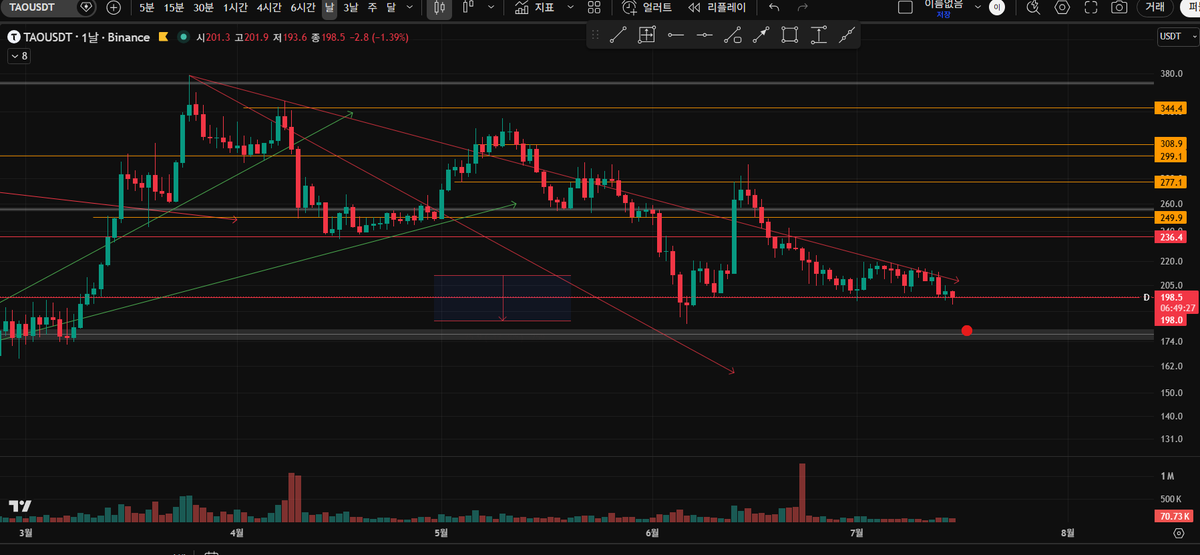Expand the timeframe list dropdown arrow
This screenshot has width=1200, height=555.
410,7
